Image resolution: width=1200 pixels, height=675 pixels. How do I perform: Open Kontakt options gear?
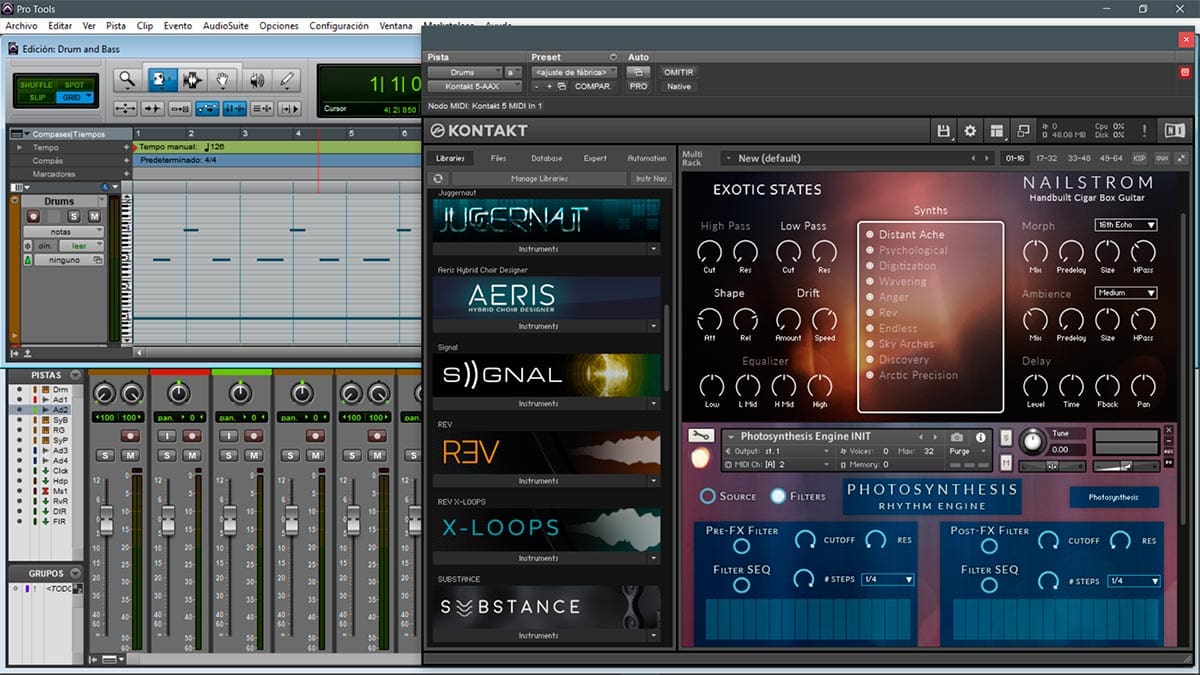coord(969,131)
